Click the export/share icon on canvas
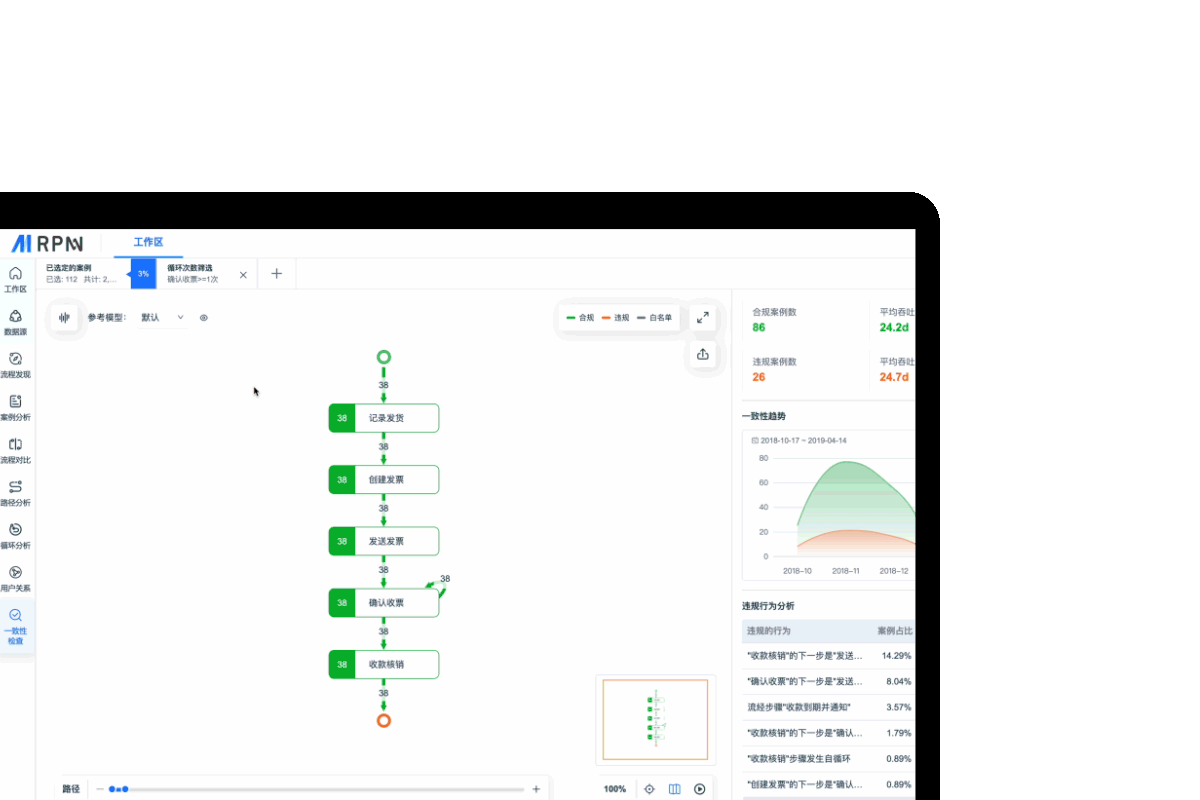Viewport: 1200px width, 800px height. point(703,354)
